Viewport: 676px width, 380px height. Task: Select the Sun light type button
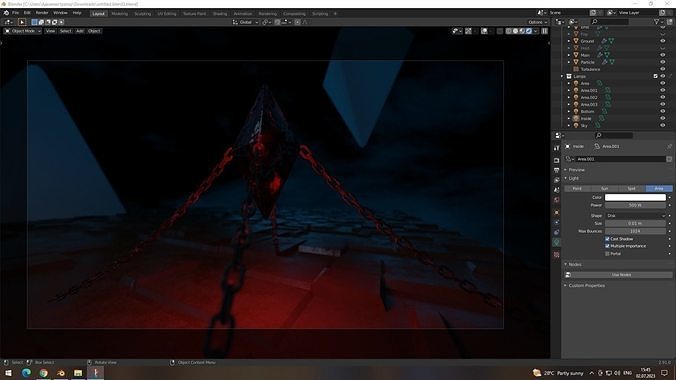tap(604, 188)
